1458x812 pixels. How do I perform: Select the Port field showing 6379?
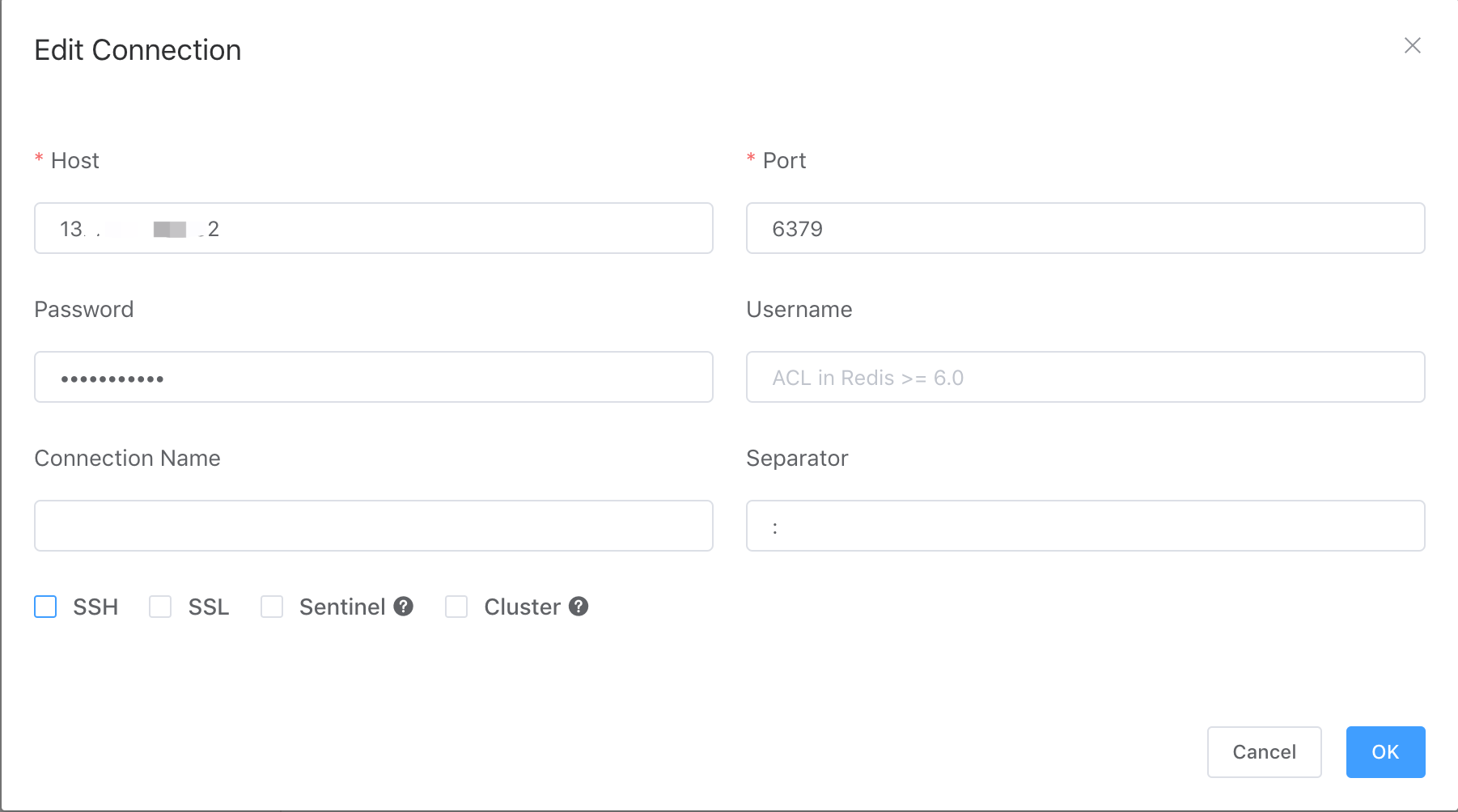tap(1085, 228)
